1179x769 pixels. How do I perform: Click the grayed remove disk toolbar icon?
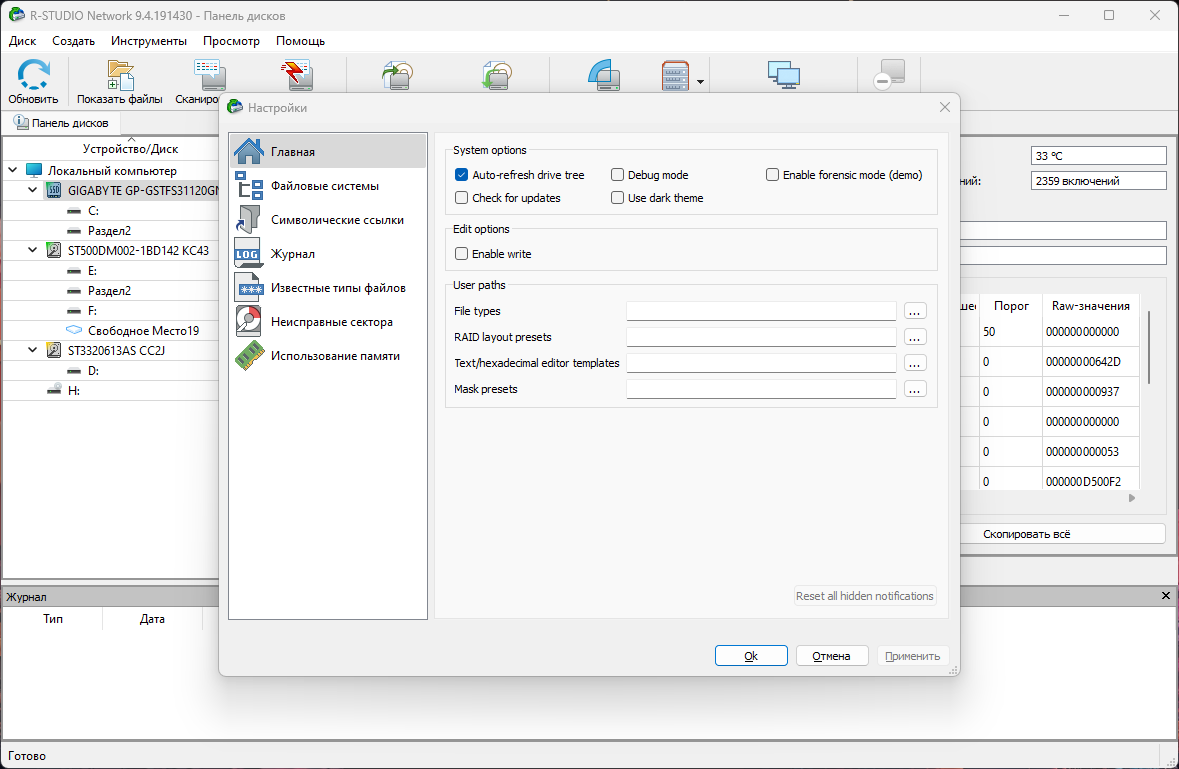(890, 75)
